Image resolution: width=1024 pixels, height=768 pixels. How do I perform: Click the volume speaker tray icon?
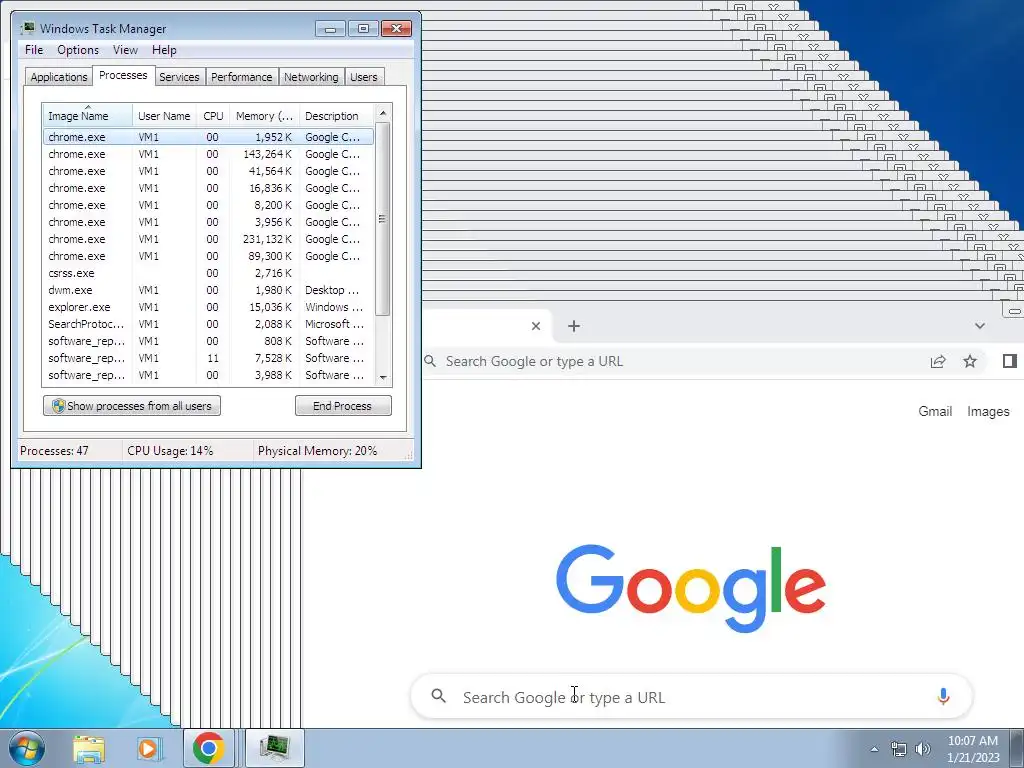pyautogui.click(x=923, y=749)
